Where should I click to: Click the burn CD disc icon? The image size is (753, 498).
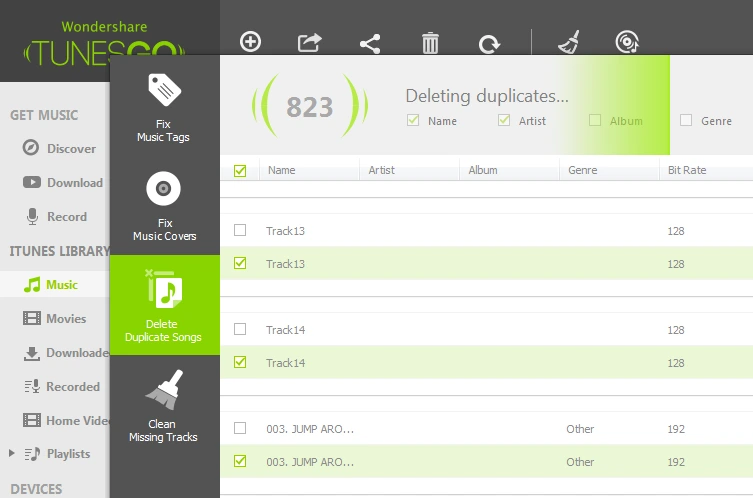627,42
